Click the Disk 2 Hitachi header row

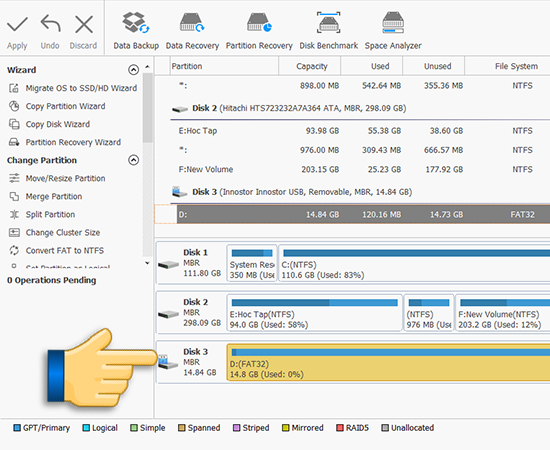(x=360, y=108)
